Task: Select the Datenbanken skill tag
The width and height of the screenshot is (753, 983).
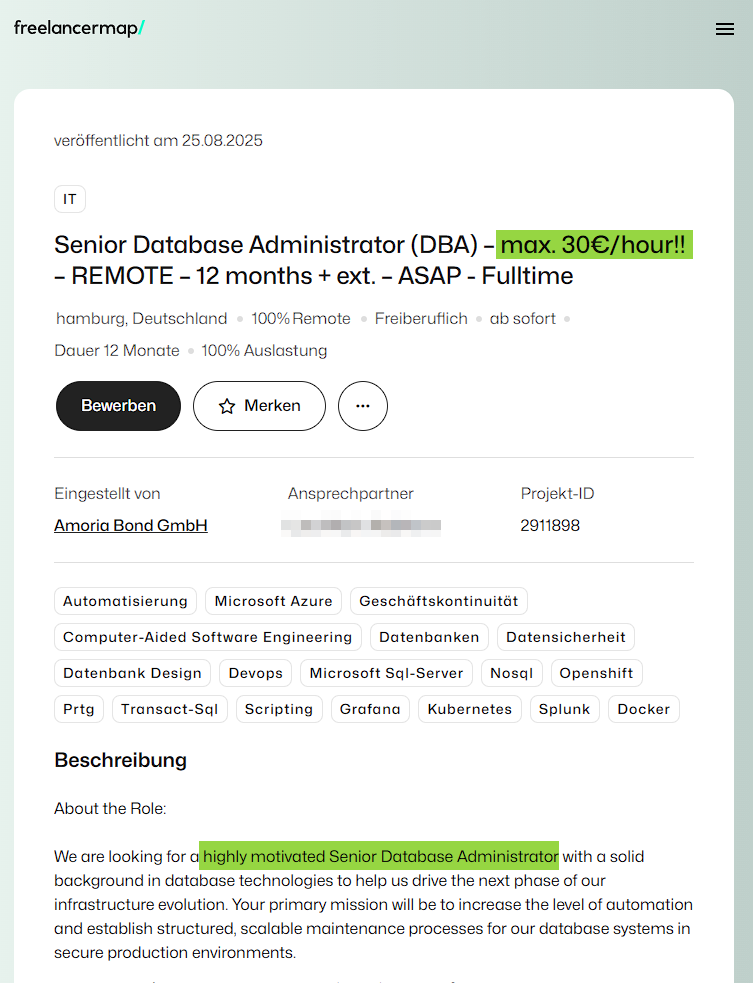Action: (x=430, y=637)
